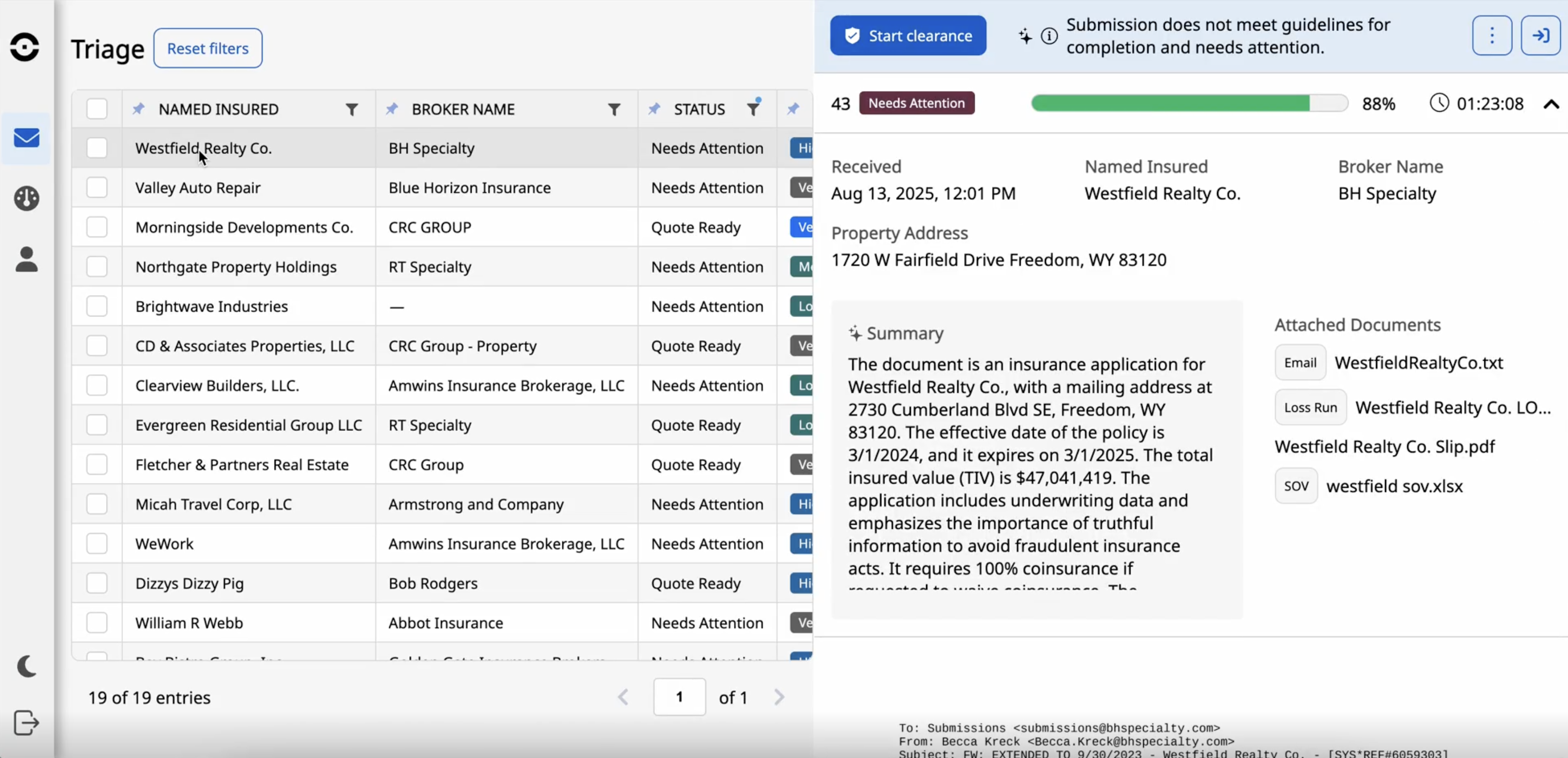Pin the Broker Name column using its pin icon
This screenshot has width=1568, height=758.
coord(392,108)
